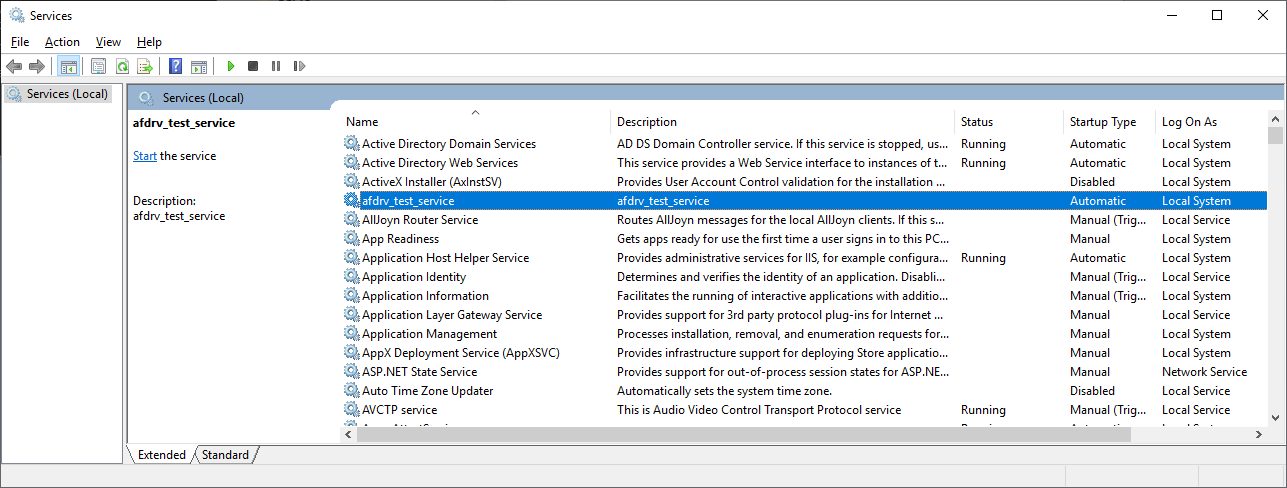Open Help with the blue question mark icon
This screenshot has width=1287, height=488.
[175, 66]
